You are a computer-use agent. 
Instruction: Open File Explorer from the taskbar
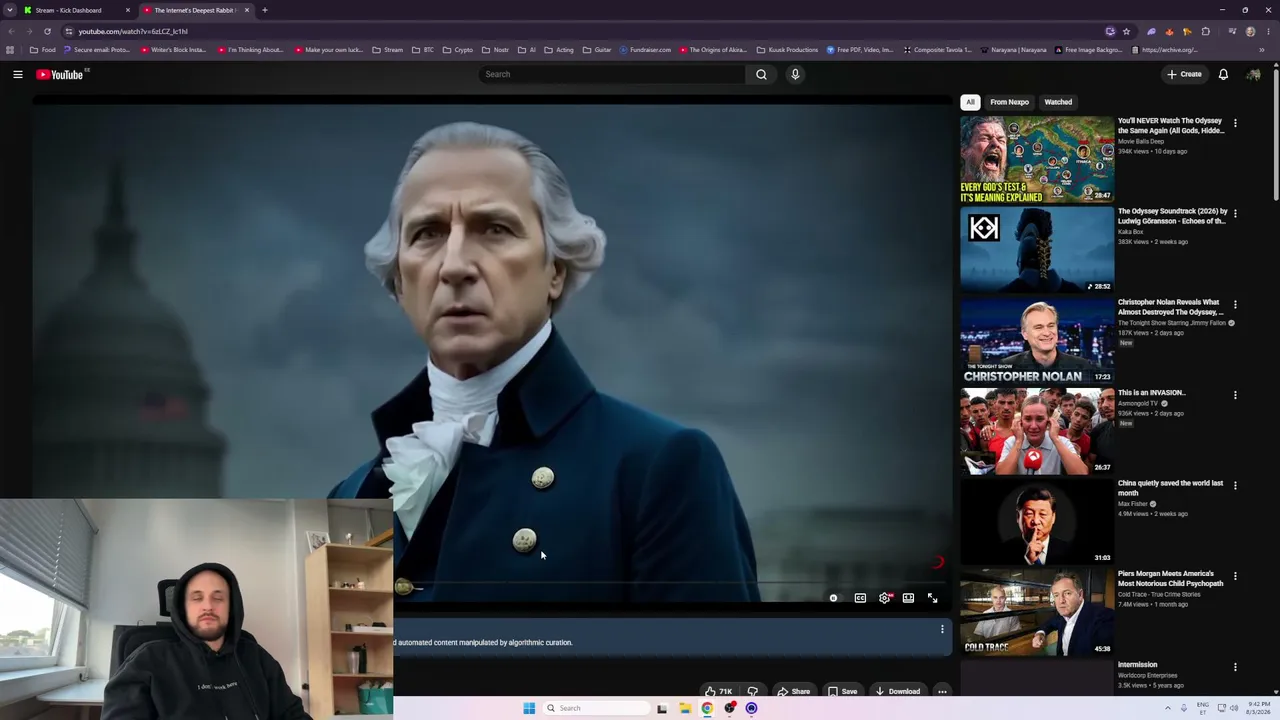coord(685,708)
